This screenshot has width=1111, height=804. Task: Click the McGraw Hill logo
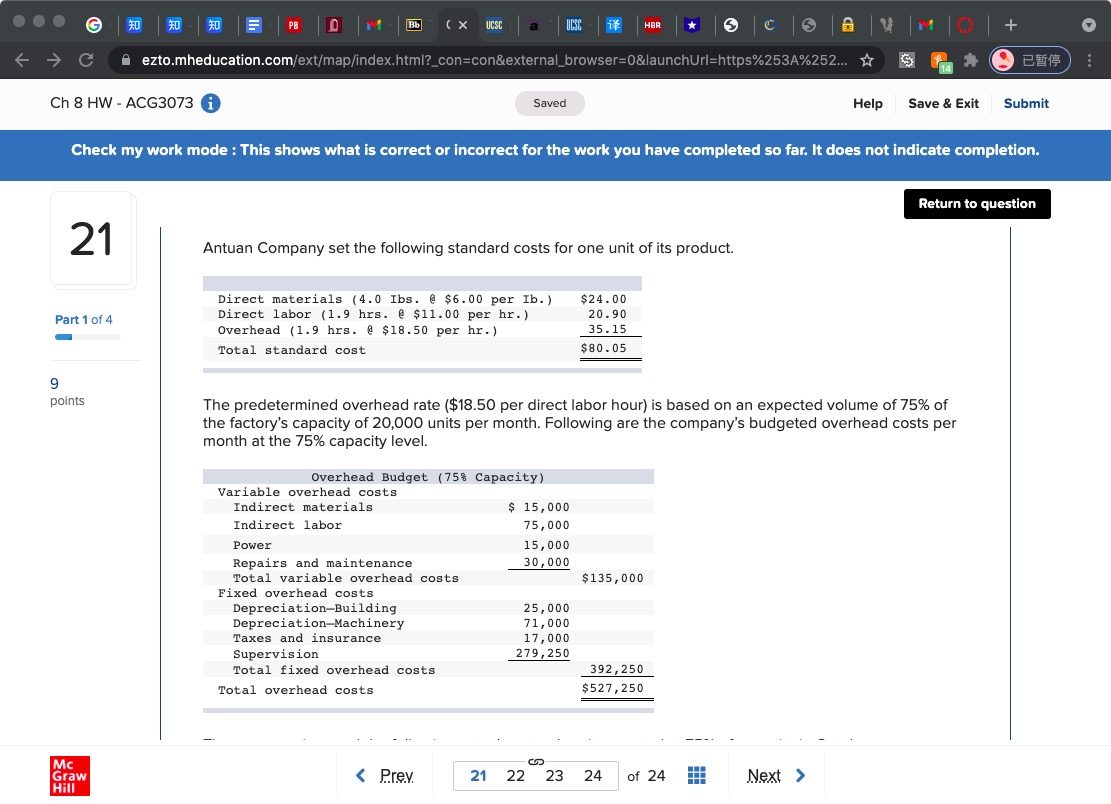pos(68,775)
